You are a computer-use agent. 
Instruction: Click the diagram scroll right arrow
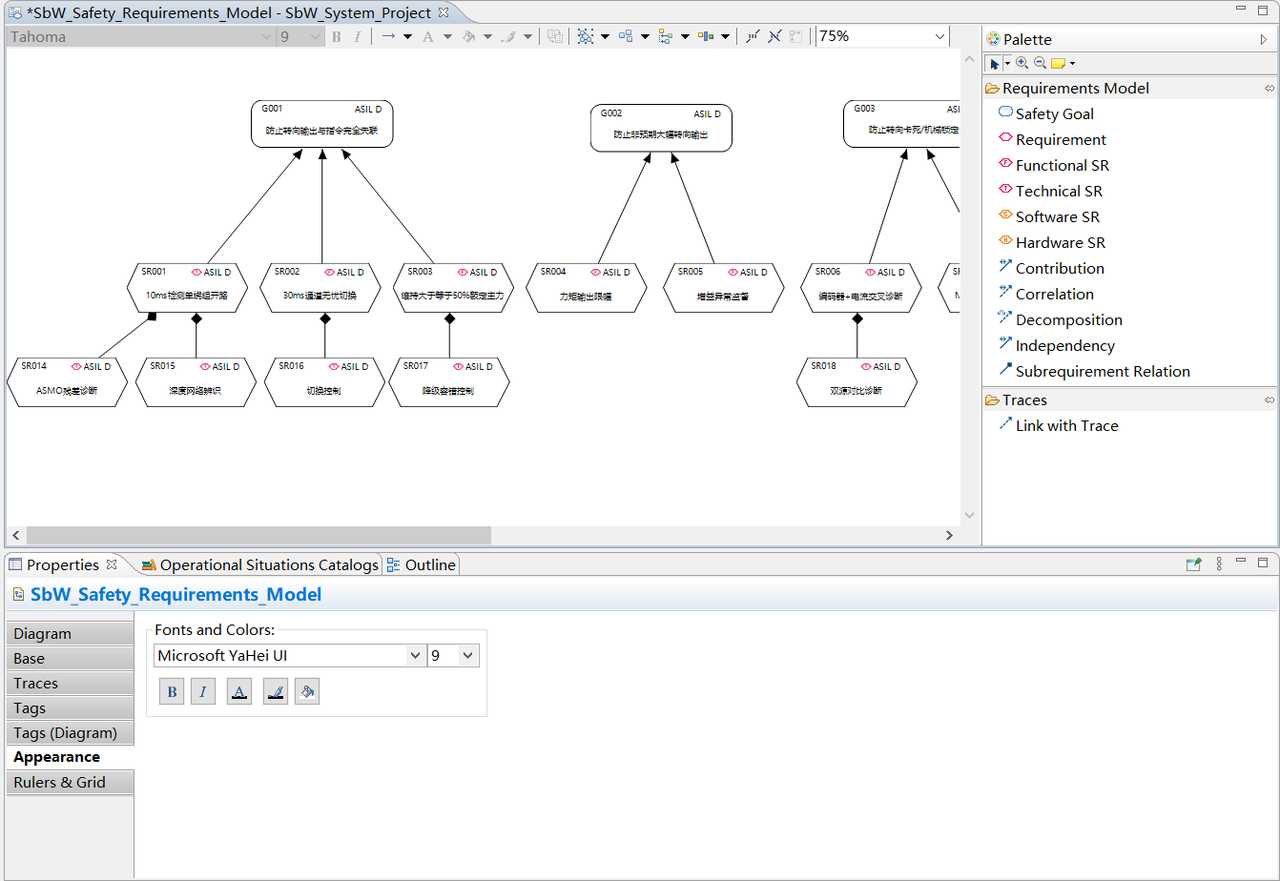click(949, 535)
